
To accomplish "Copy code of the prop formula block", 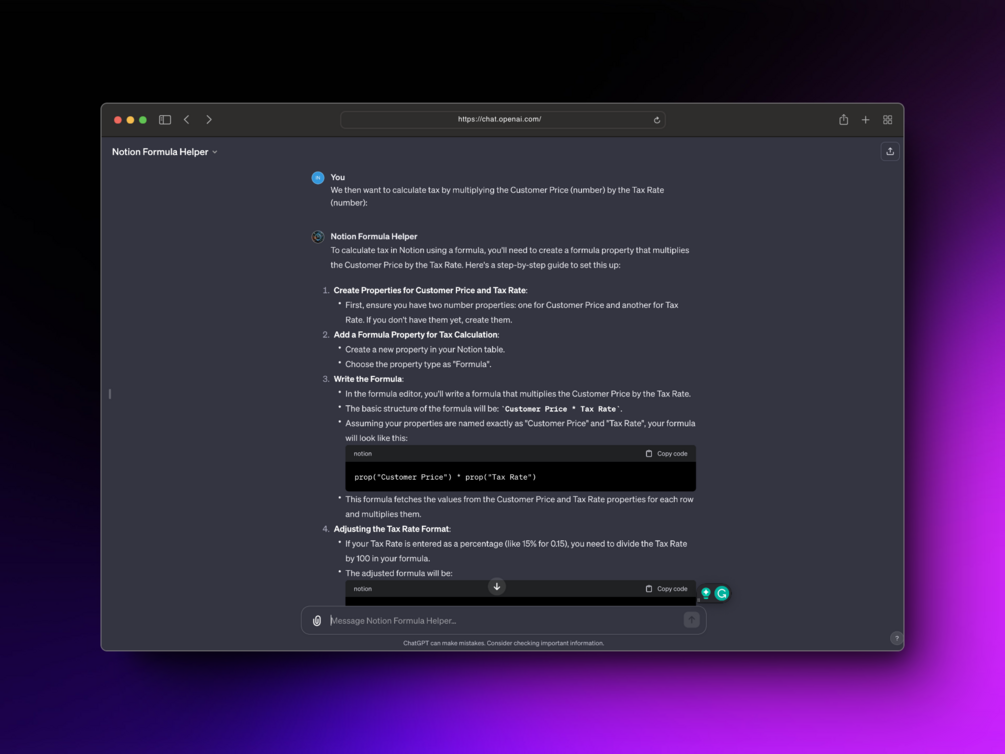I will coord(667,454).
